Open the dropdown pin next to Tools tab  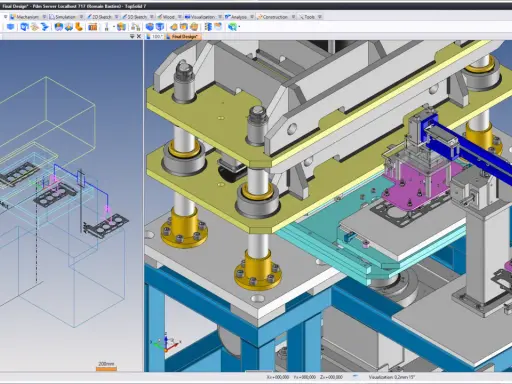click(319, 17)
